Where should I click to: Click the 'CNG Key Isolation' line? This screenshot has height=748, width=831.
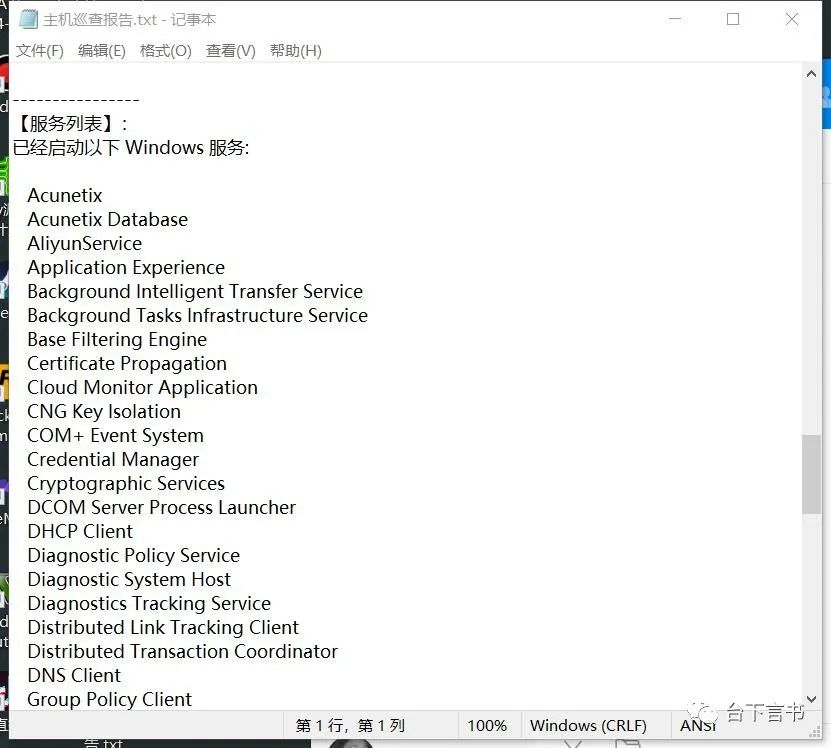tap(104, 412)
